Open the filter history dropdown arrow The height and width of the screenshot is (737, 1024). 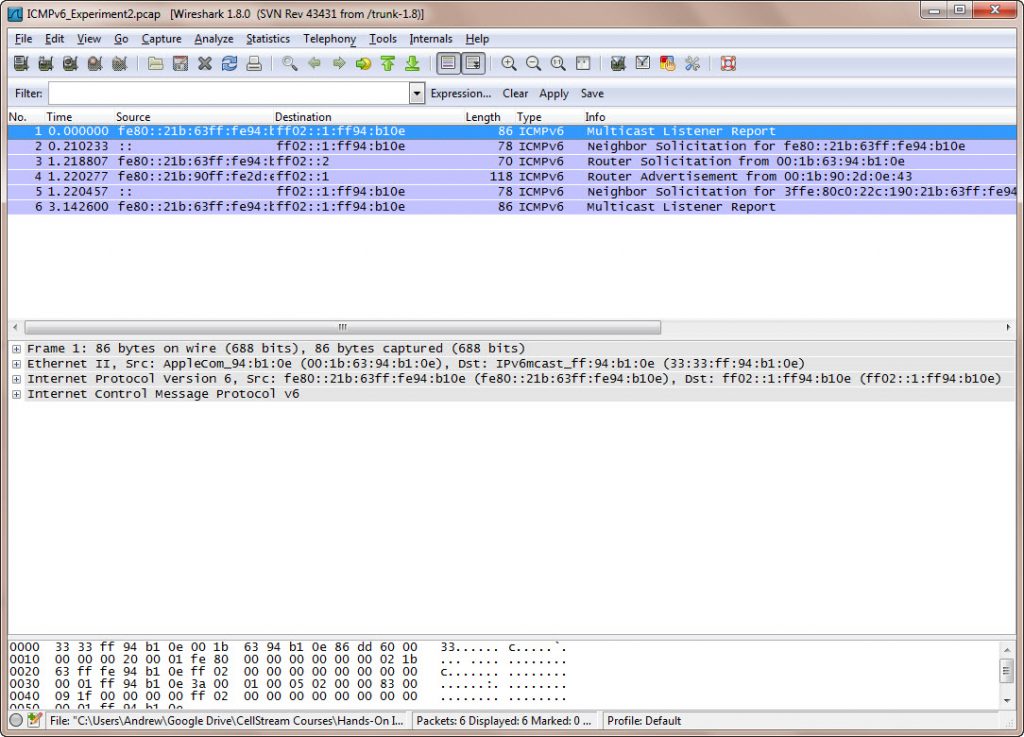click(x=417, y=93)
